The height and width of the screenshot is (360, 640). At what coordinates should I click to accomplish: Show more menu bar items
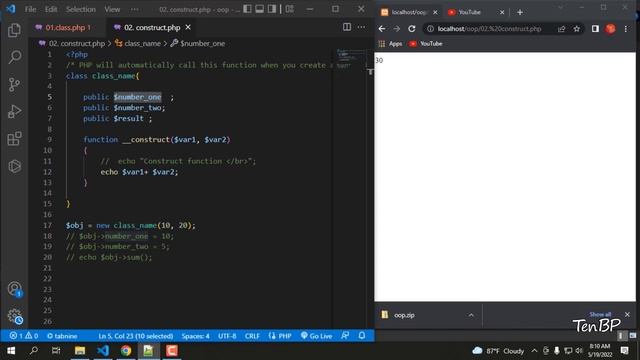coord(134,9)
